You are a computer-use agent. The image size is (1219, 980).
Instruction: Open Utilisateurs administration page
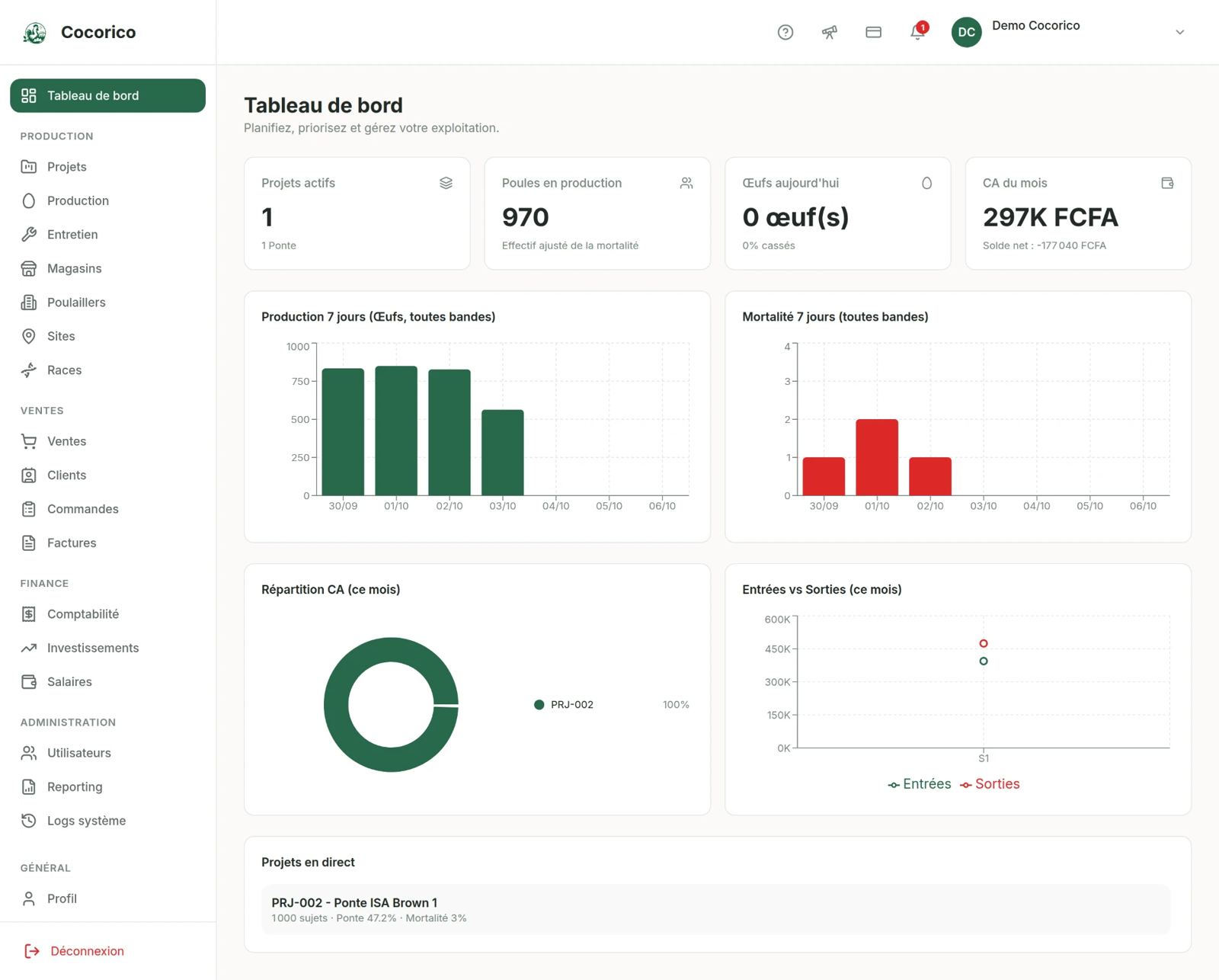tap(107, 753)
